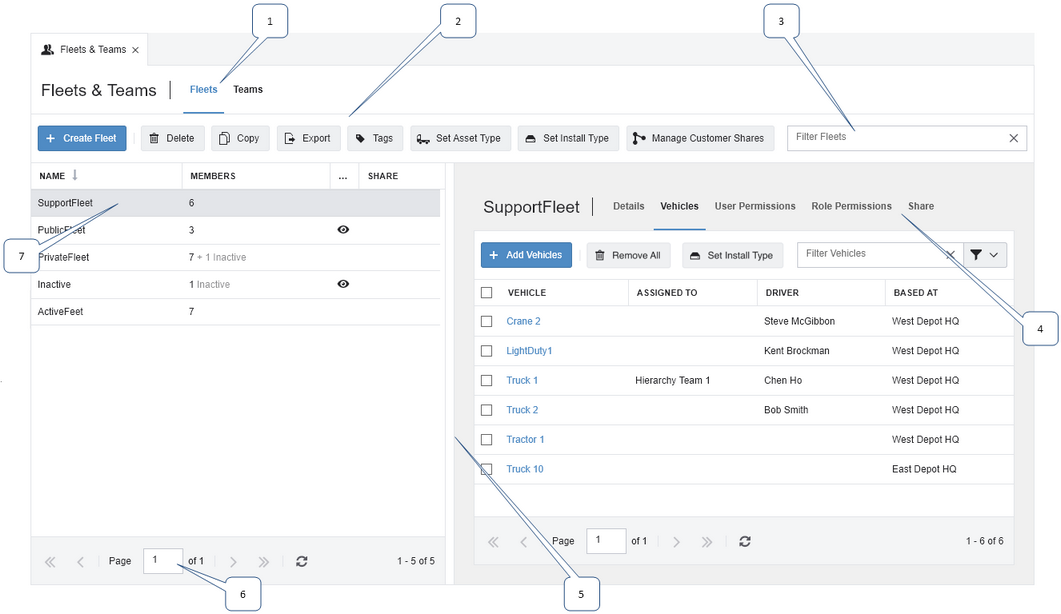Go to last page of fleets list
The image size is (1061, 614).
point(263,561)
